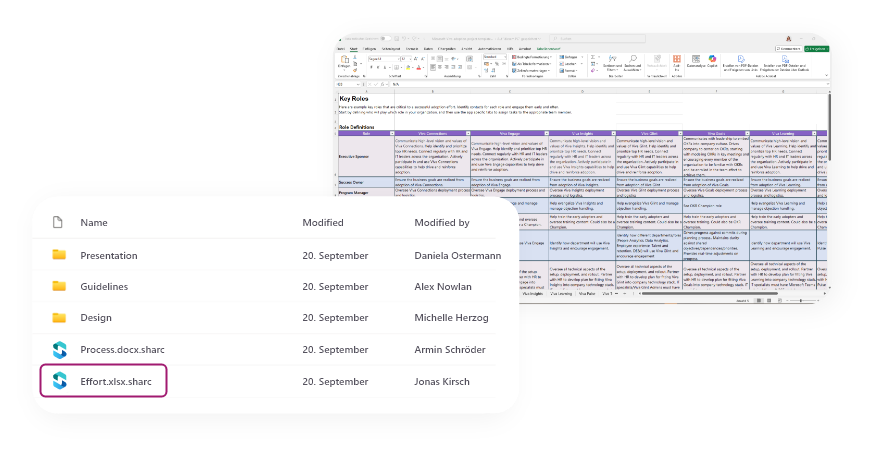
Task: Click the Copilot icon in Excel ribbon
Action: pos(713,60)
